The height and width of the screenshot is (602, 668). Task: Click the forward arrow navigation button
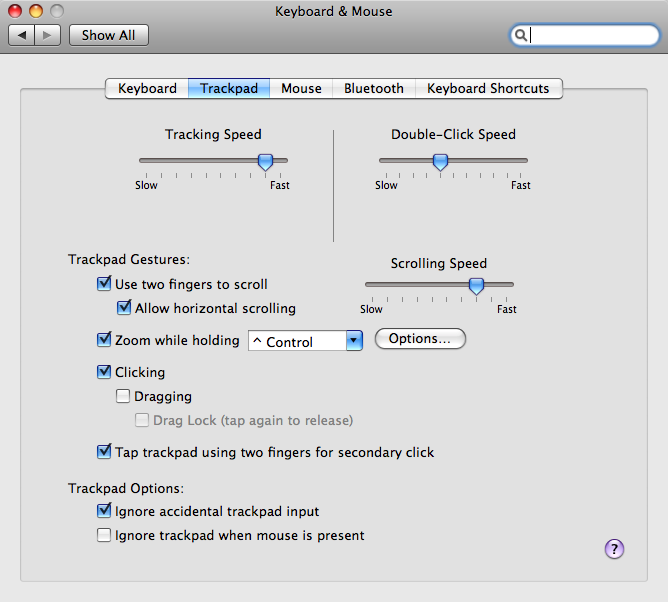tap(47, 35)
